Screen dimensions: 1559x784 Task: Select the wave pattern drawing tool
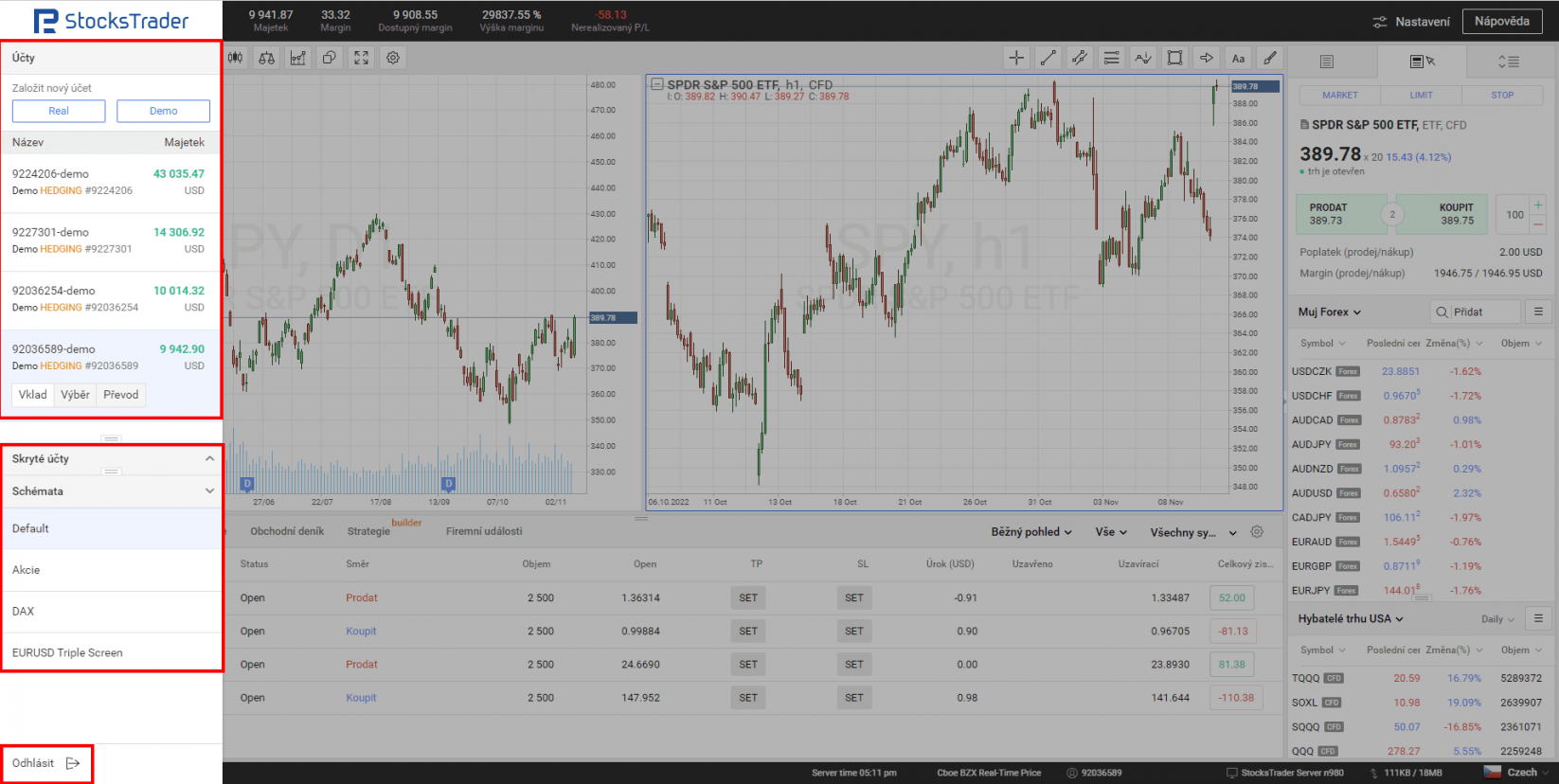pyautogui.click(x=1143, y=58)
